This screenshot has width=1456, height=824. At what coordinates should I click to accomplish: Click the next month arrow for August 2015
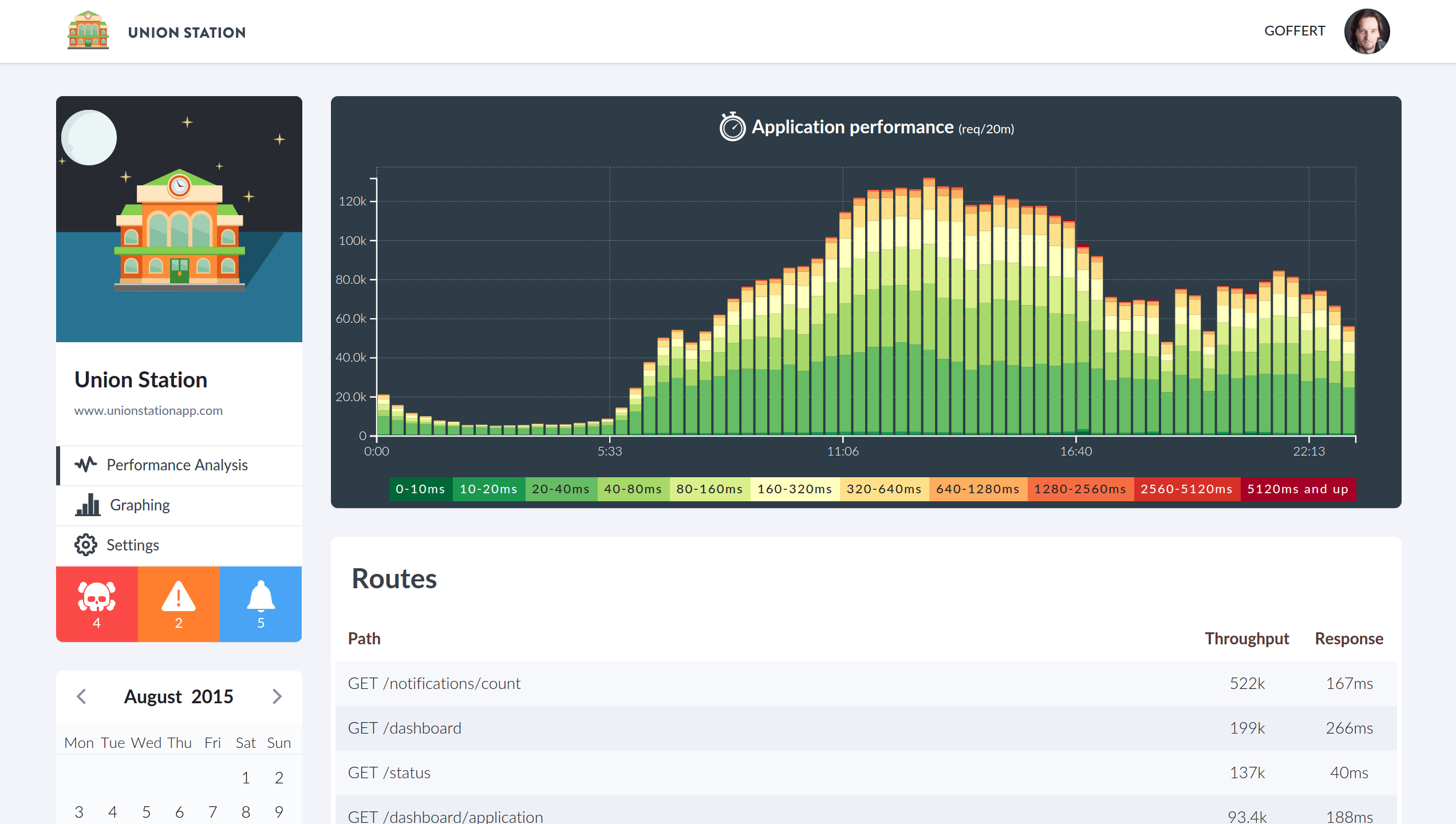coord(277,696)
